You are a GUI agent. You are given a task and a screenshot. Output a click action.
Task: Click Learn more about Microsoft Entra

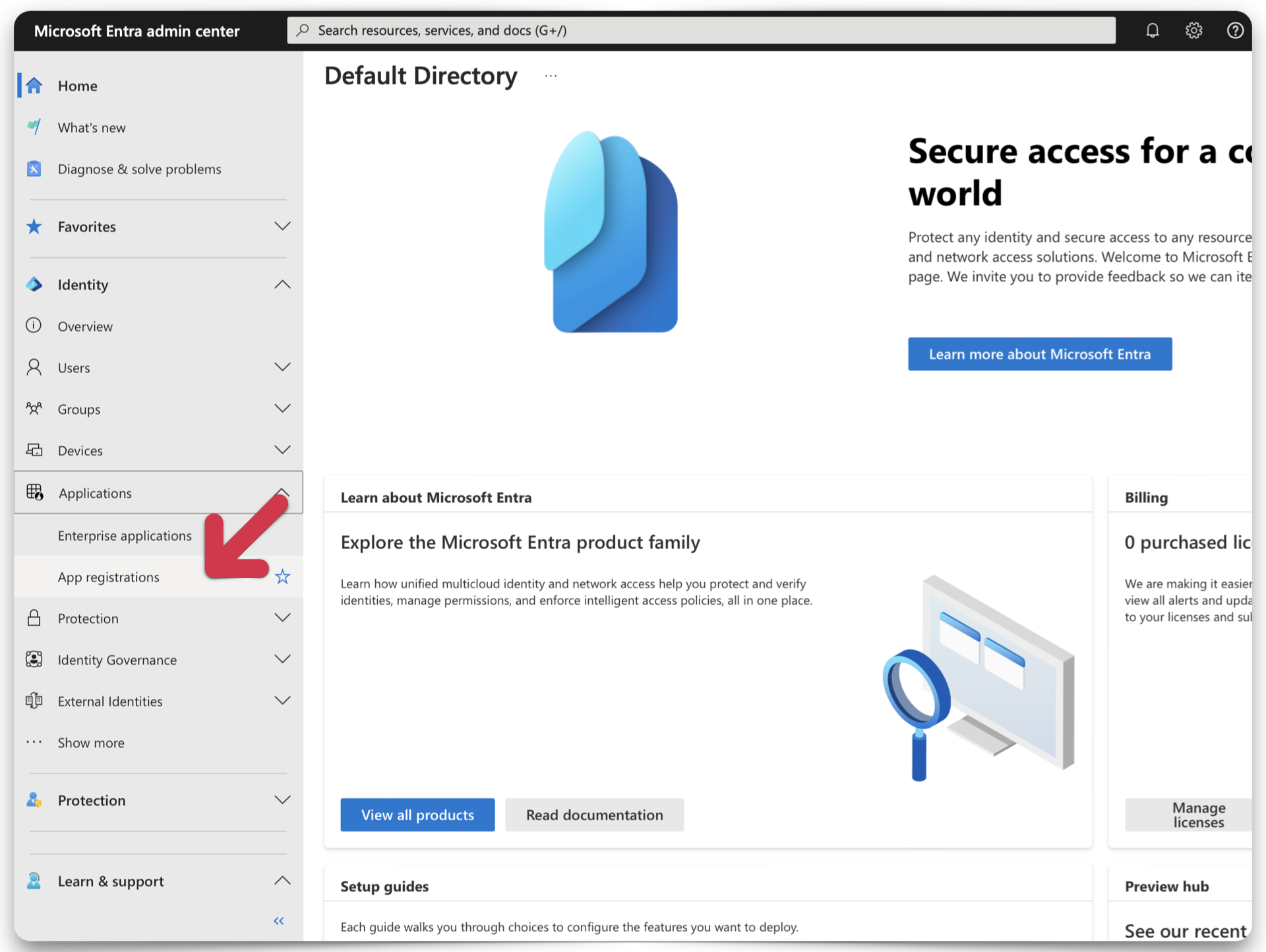[1039, 354]
